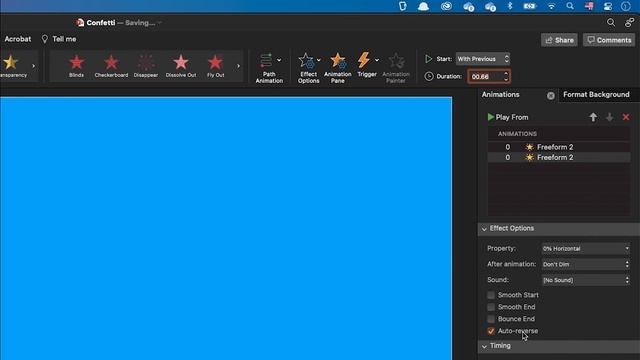This screenshot has width=640, height=360.
Task: Open the Trigger menu
Action: pos(367,65)
